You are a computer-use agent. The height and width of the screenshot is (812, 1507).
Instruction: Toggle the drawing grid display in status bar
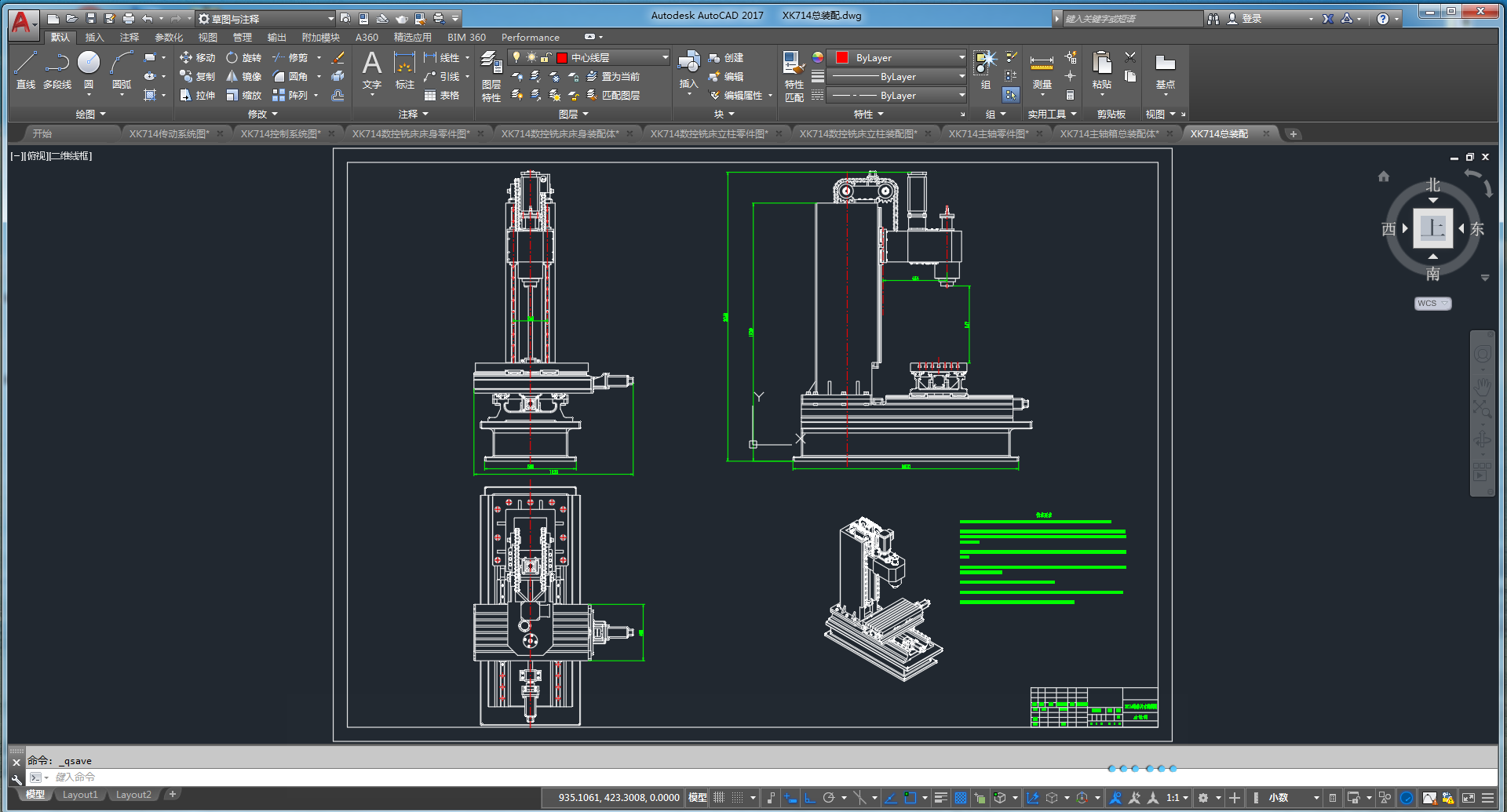point(718,798)
